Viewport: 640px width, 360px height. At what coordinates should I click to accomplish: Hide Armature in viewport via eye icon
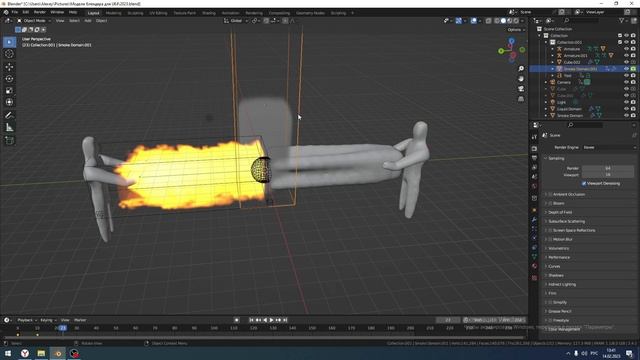(626, 49)
